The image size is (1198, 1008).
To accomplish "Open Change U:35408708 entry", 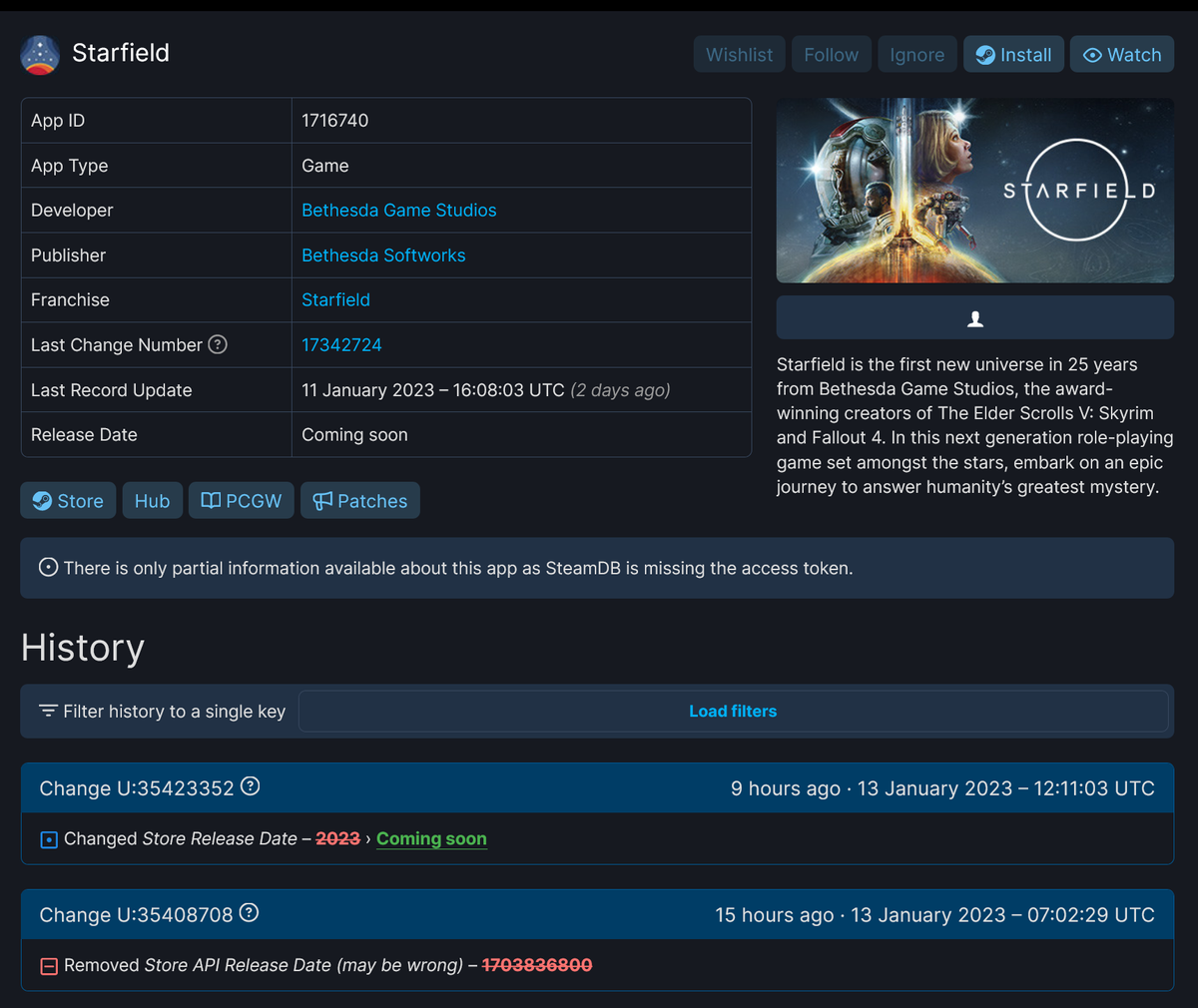I will (x=136, y=915).
